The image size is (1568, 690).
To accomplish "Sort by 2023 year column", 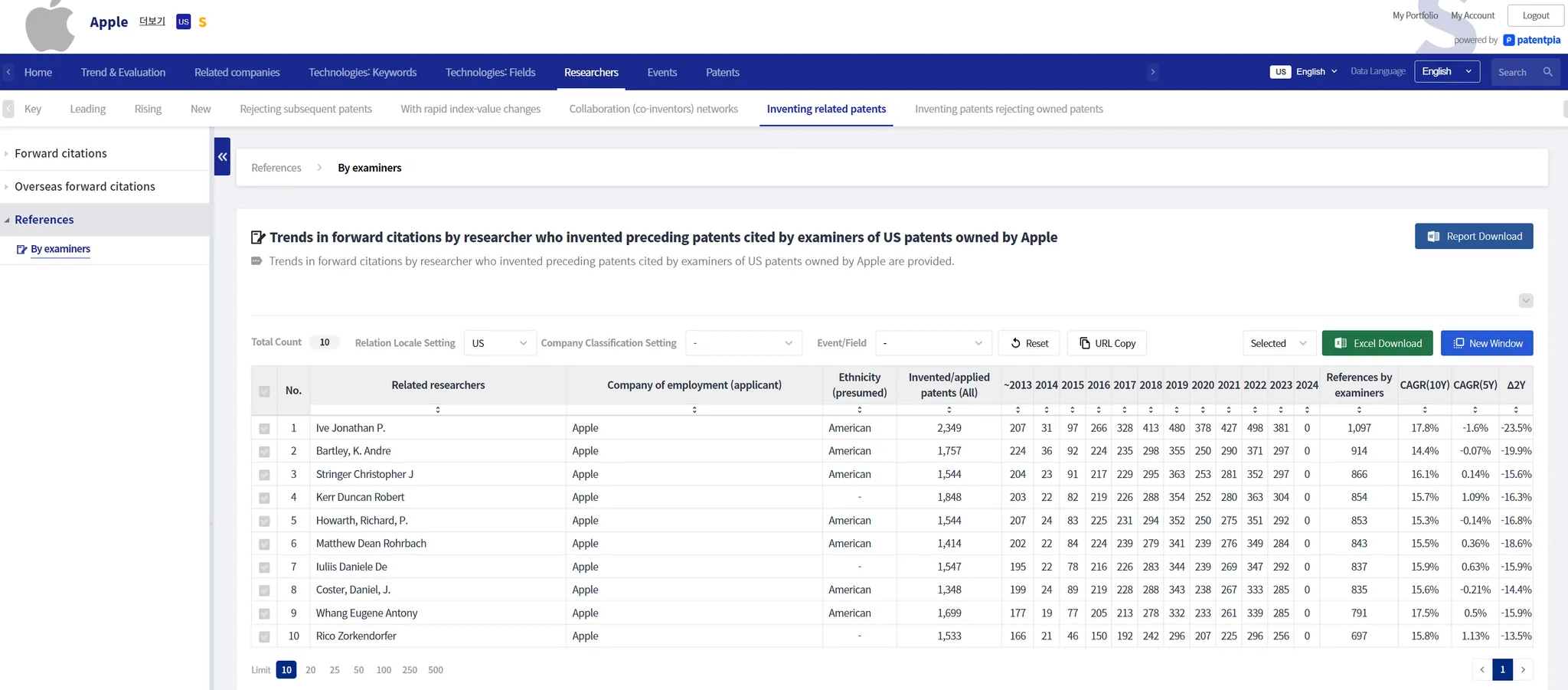I will click(1281, 410).
